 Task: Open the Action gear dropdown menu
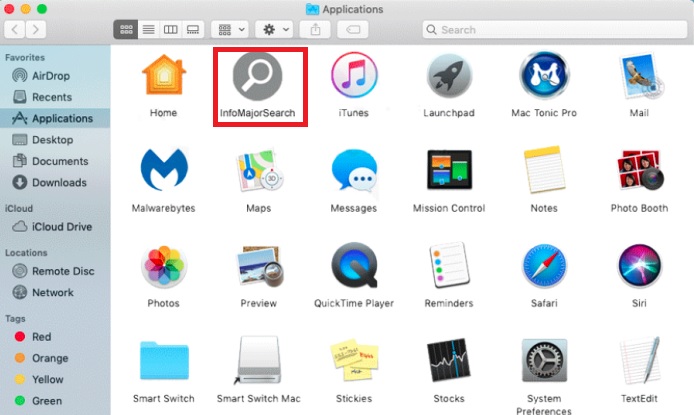pos(274,30)
